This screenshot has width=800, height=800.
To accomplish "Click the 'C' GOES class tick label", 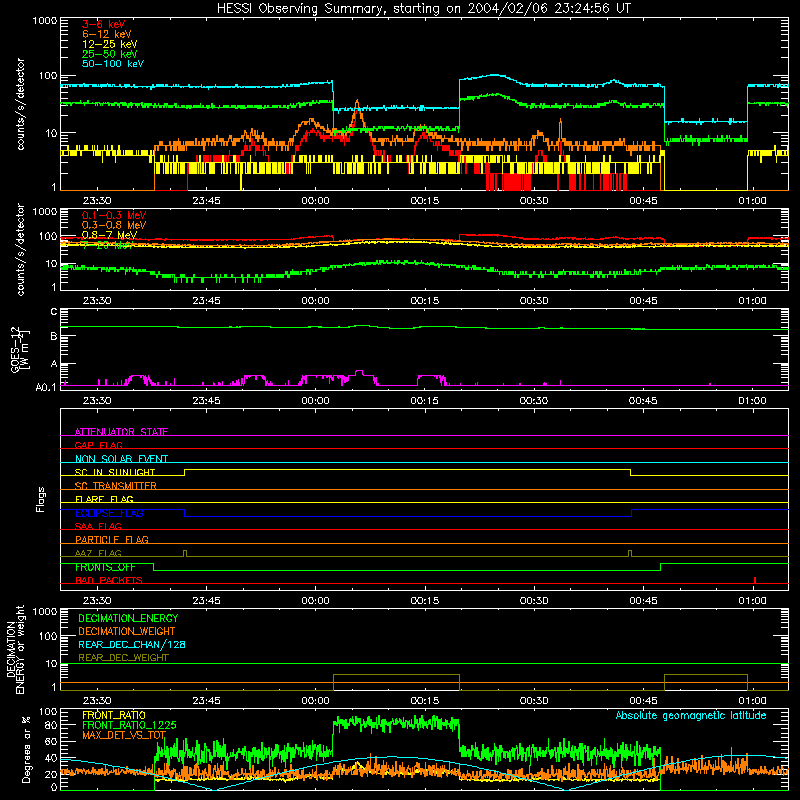I will [x=54, y=312].
